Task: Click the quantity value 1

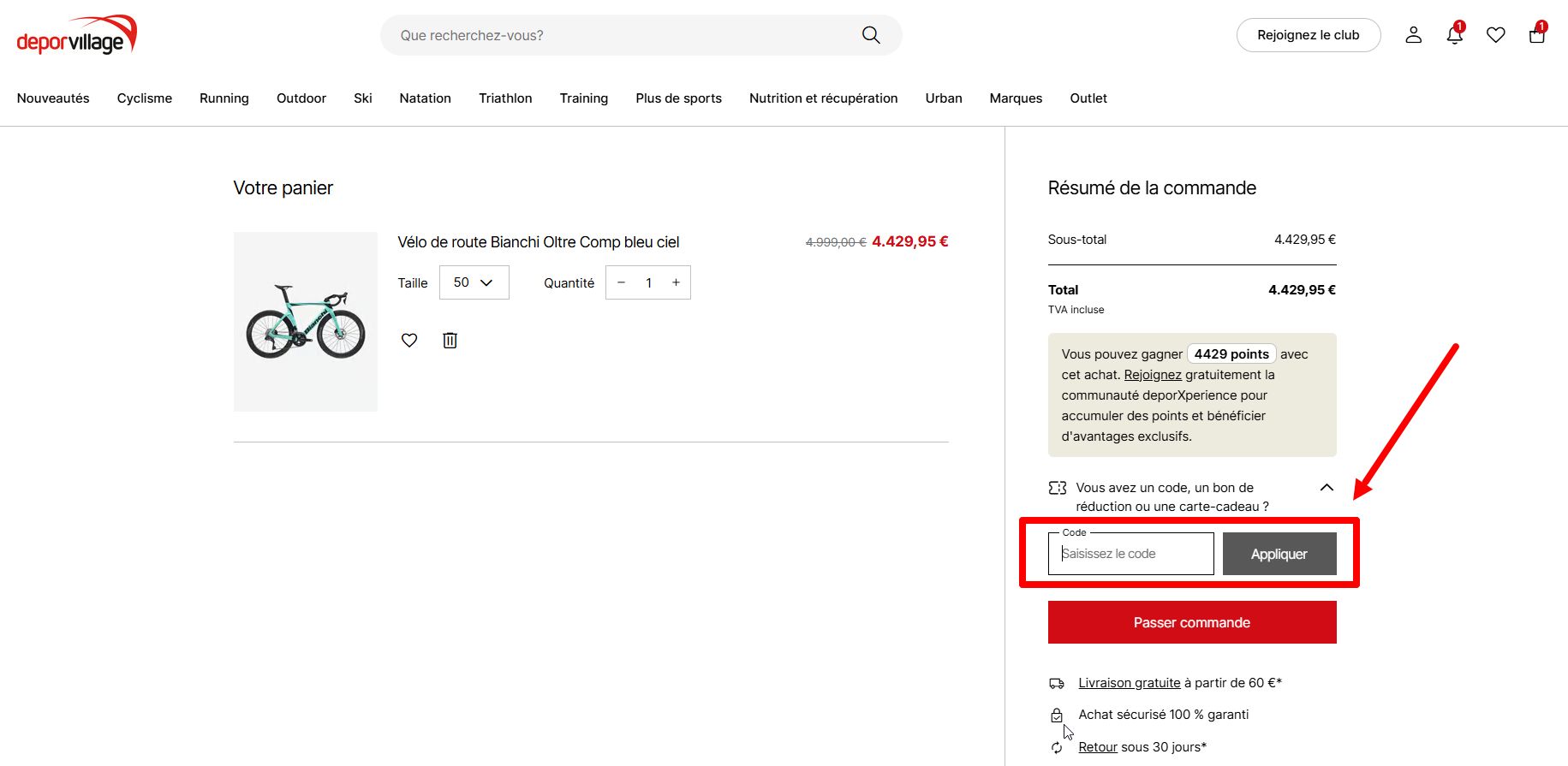Action: click(649, 282)
